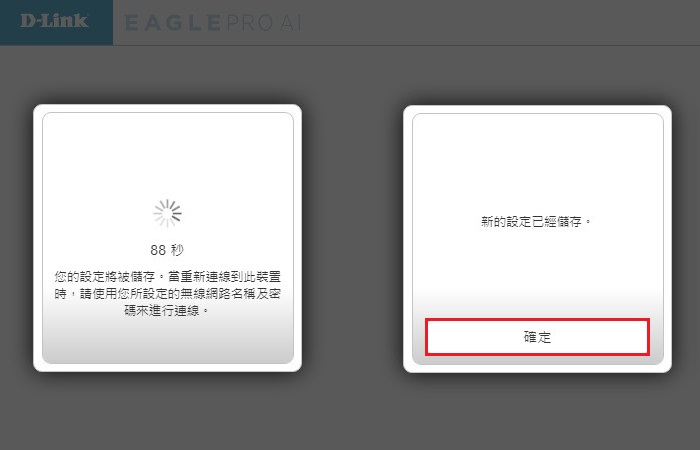Click the 確定 confirm button
Image resolution: width=700 pixels, height=450 pixels.
point(537,337)
